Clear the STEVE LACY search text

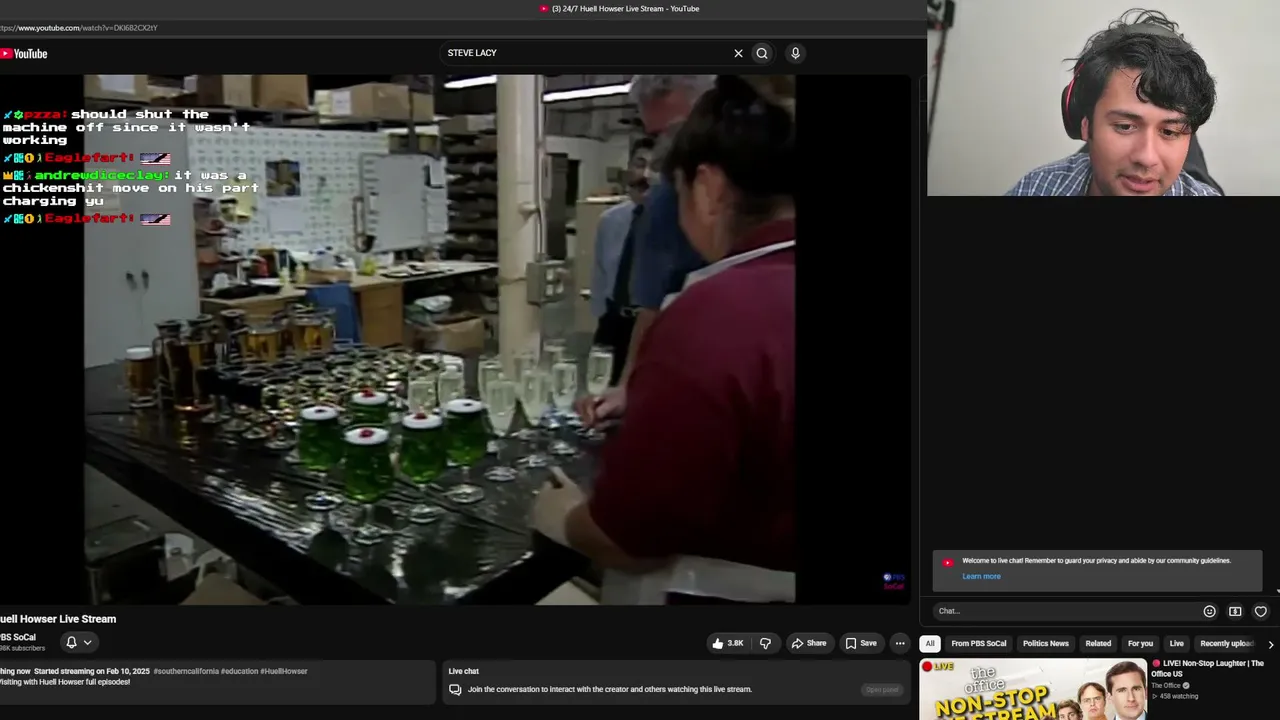tap(738, 53)
